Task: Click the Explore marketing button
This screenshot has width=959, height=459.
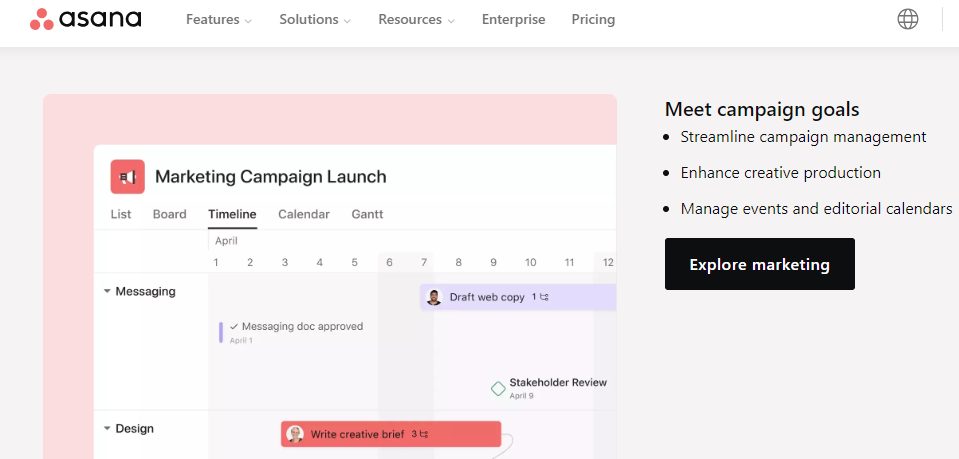Action: [x=760, y=264]
